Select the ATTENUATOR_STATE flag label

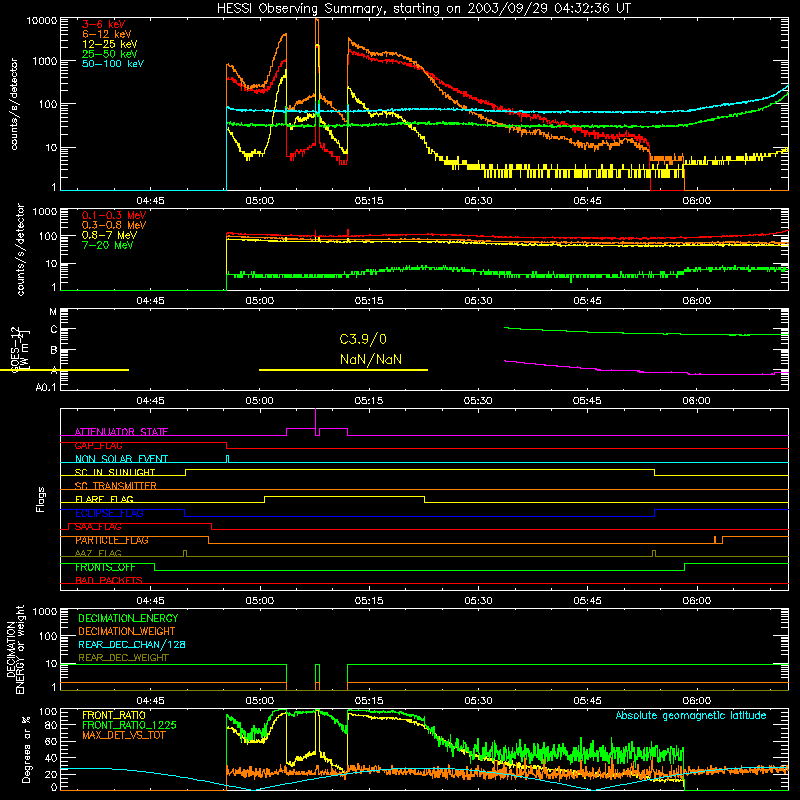click(121, 432)
